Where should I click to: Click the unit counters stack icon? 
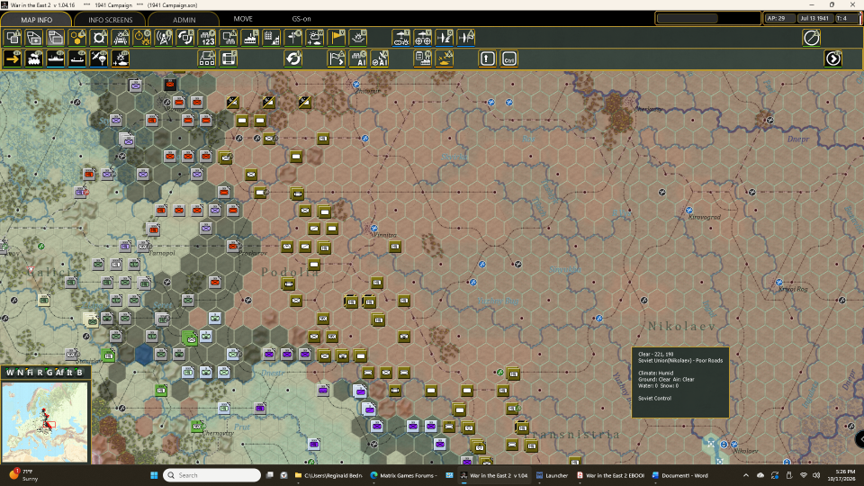click(13, 38)
